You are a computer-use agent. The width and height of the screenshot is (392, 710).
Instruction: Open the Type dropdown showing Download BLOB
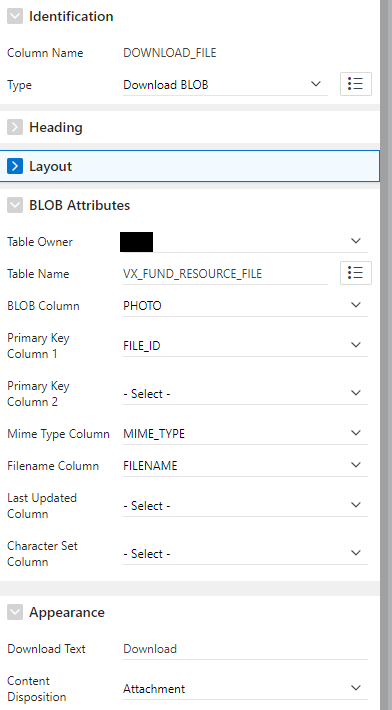[225, 85]
